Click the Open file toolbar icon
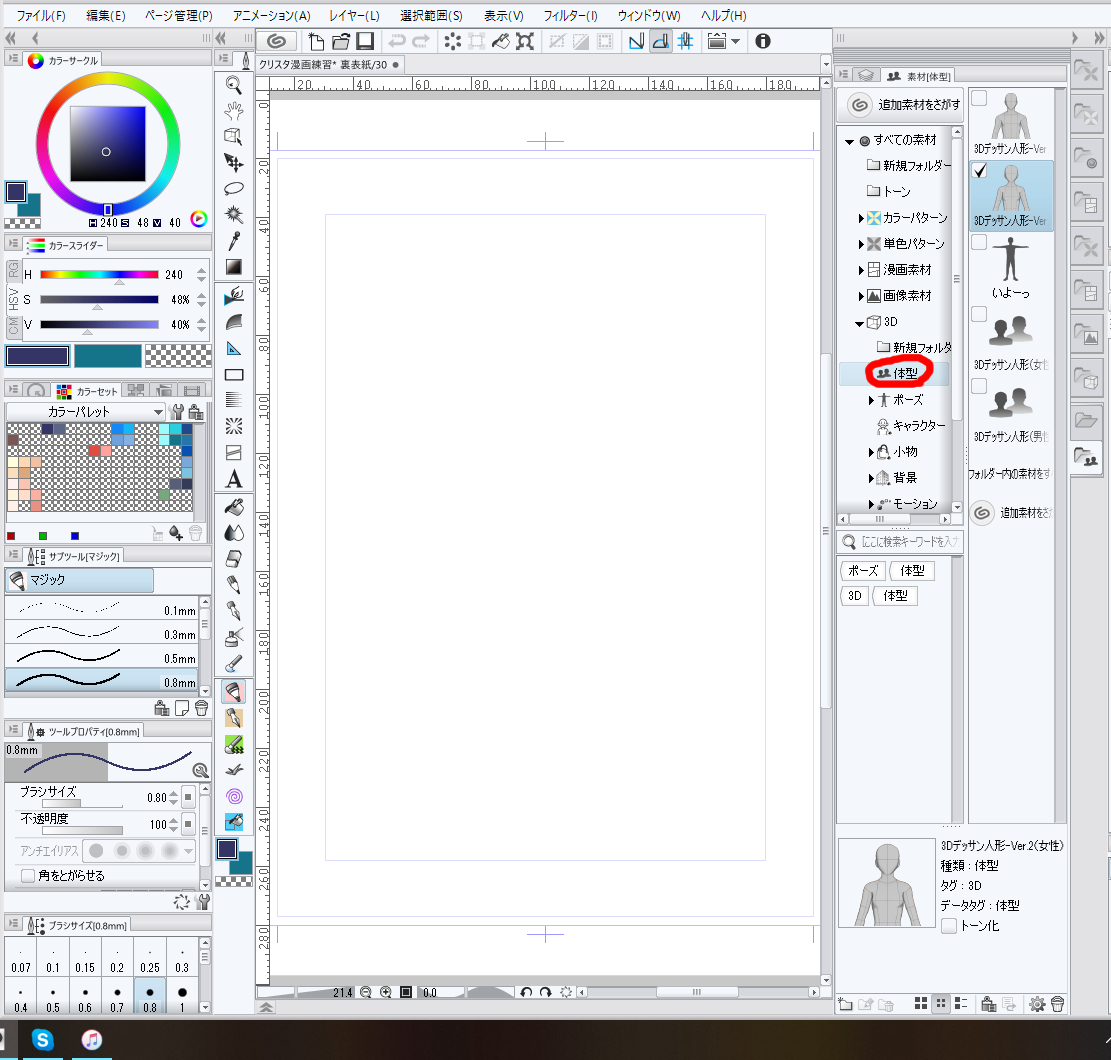Screen dimensions: 1111x1060 tap(341, 42)
